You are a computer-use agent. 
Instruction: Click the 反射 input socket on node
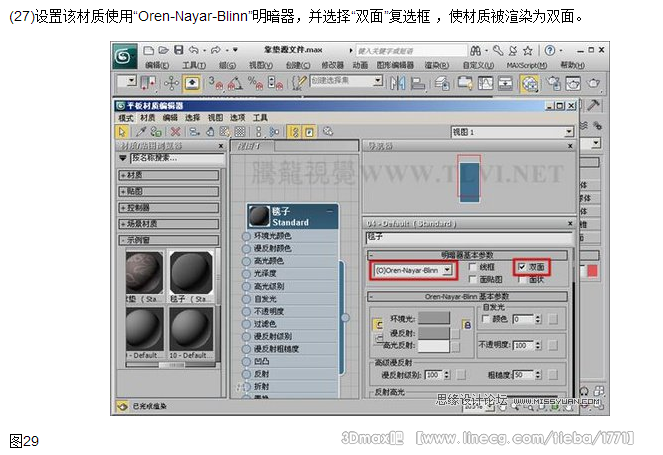(246, 374)
